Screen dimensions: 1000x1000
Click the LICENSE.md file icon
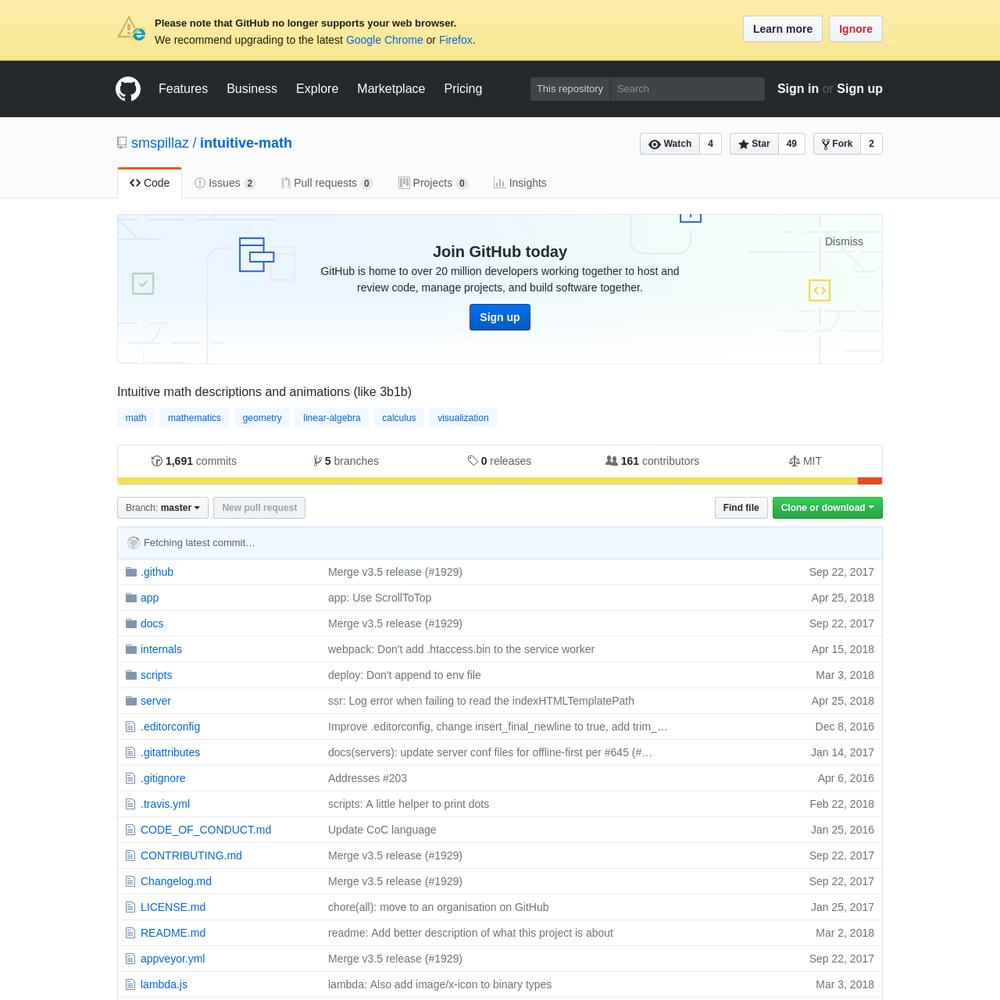(x=131, y=907)
